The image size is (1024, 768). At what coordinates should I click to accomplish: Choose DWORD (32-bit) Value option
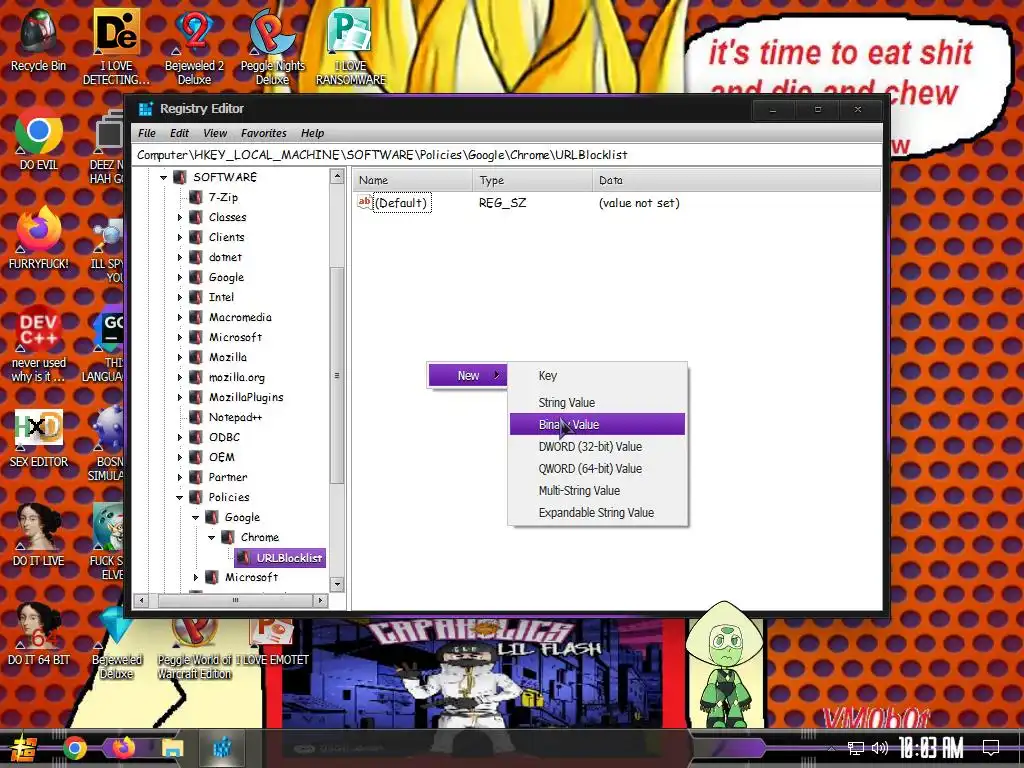coord(598,447)
